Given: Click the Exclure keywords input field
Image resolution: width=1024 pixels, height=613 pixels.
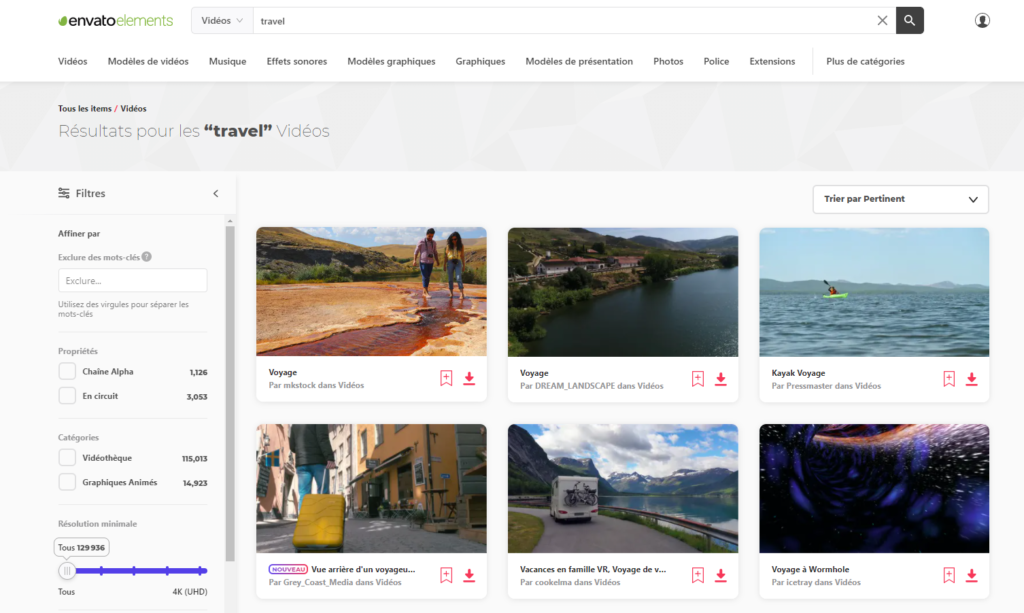Looking at the screenshot, I should [133, 280].
